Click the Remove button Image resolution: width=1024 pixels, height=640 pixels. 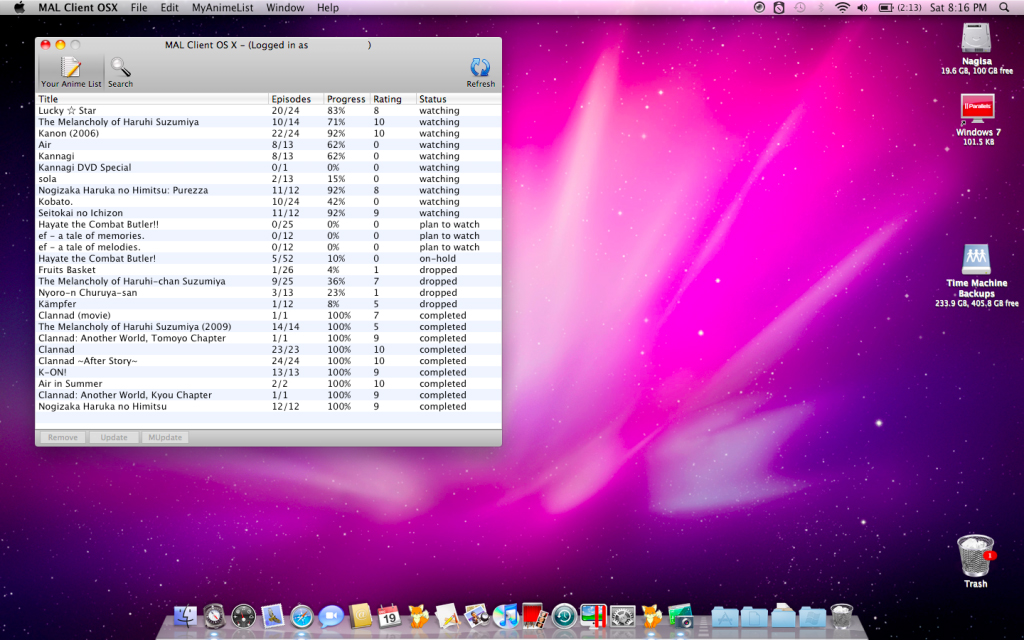pos(63,438)
